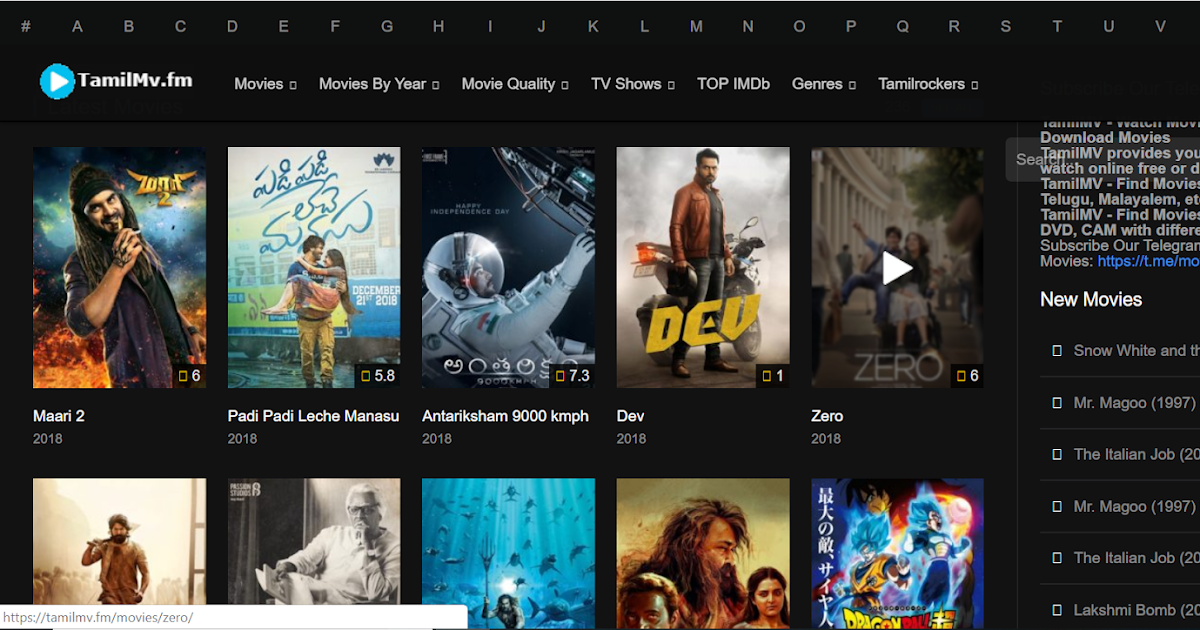
Task: Open Antariksham 9000 kmph poster
Action: pos(508,267)
